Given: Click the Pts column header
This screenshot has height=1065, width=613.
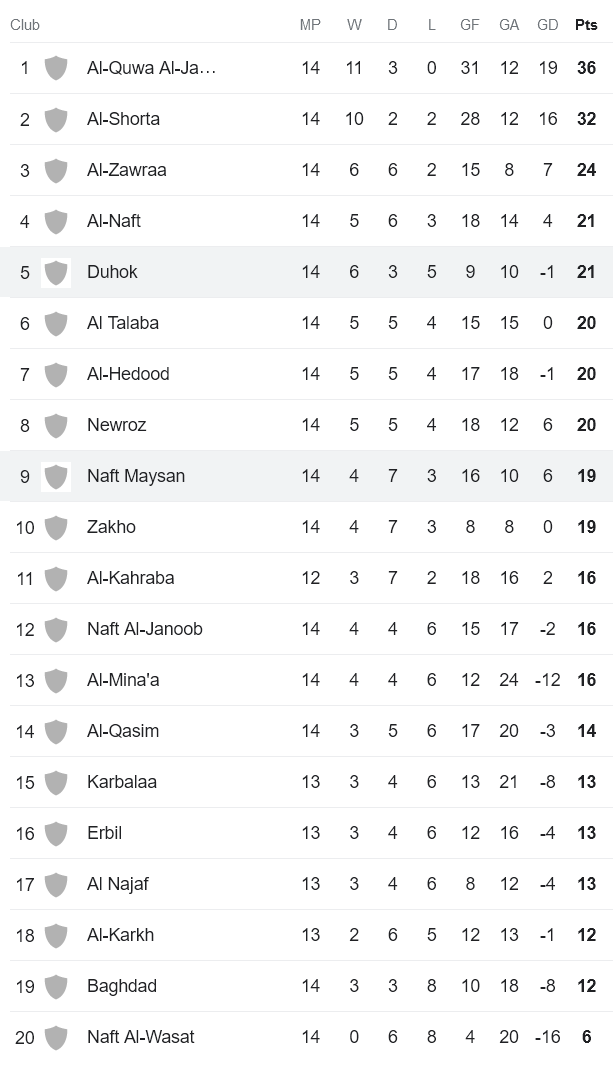Looking at the screenshot, I should point(586,25).
